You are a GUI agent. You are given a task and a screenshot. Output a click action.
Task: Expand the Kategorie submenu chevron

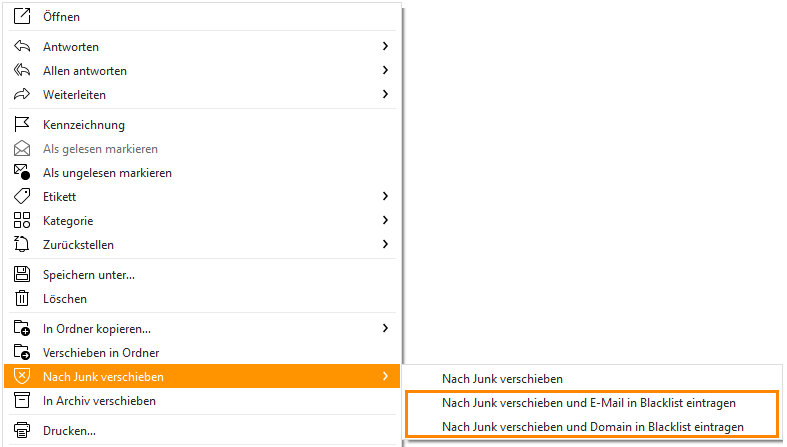click(x=385, y=220)
